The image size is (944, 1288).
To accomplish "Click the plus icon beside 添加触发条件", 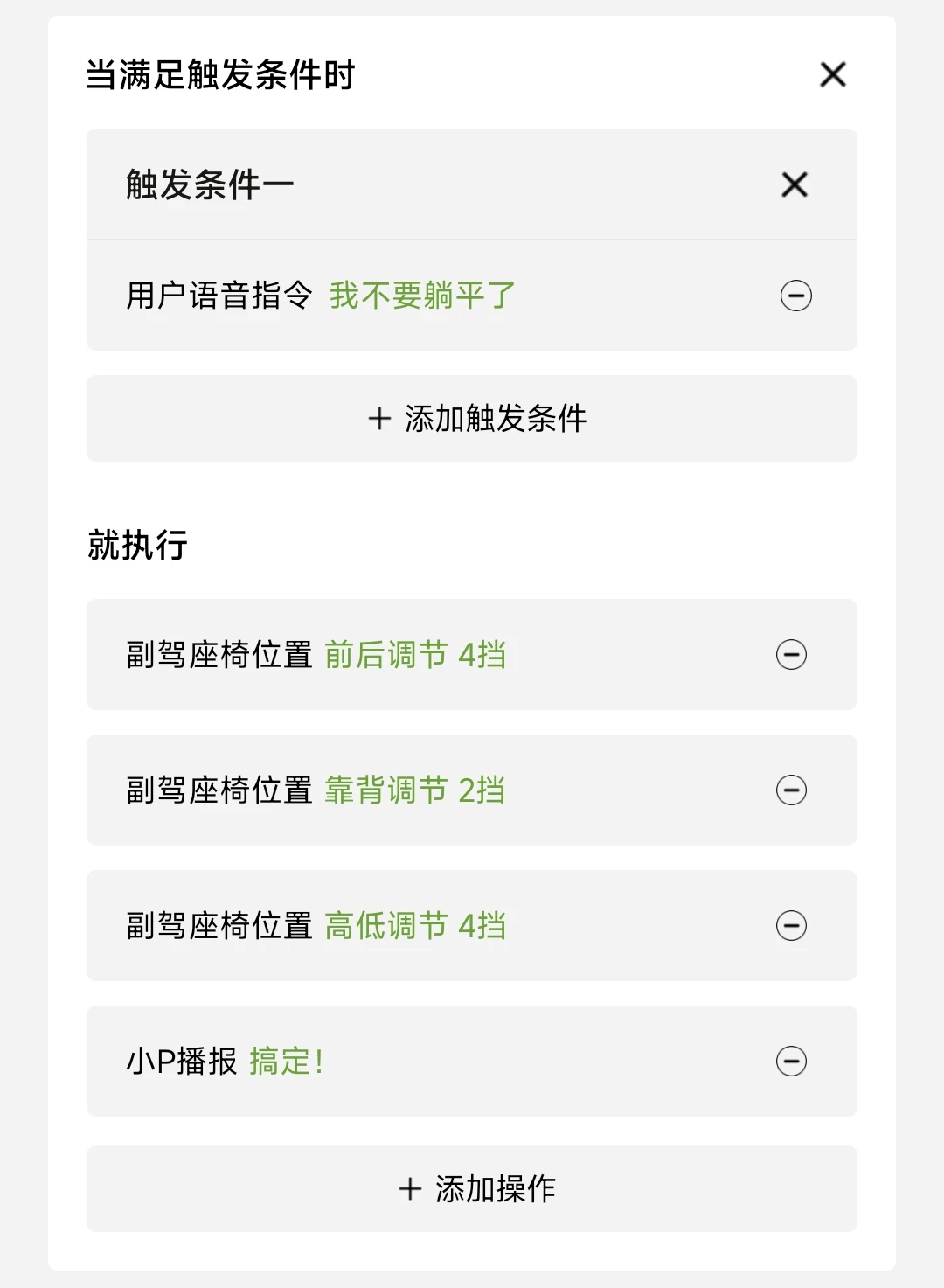I will pyautogui.click(x=379, y=418).
